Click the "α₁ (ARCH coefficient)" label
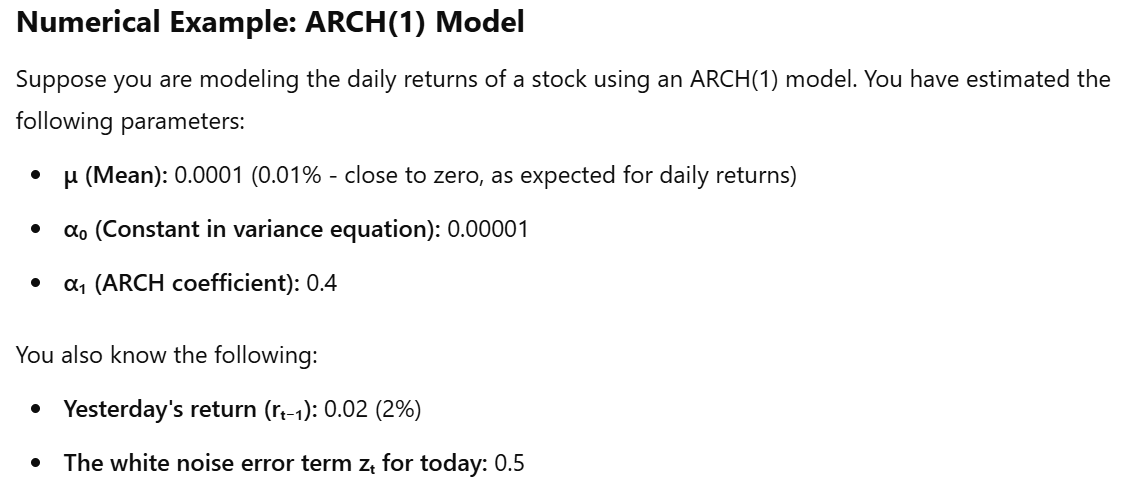Screen dimensions: 1132x501 [x=181, y=283]
